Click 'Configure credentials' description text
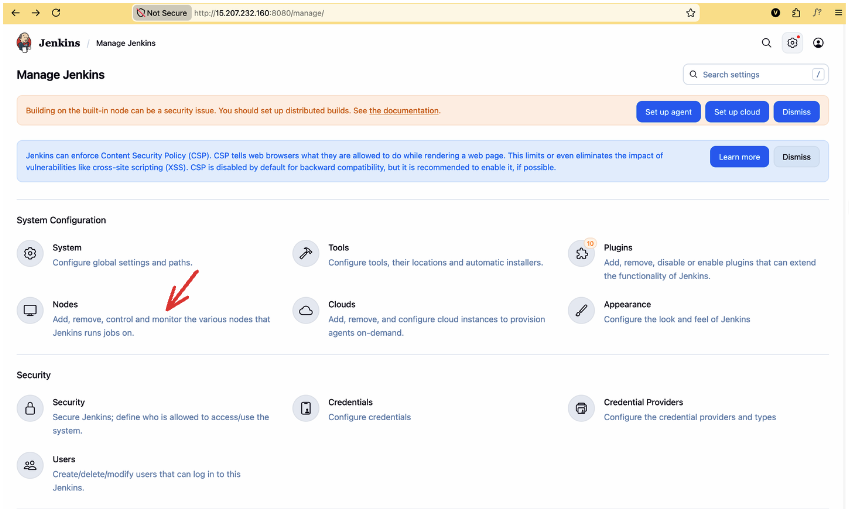The width and height of the screenshot is (849, 514). pos(369,417)
